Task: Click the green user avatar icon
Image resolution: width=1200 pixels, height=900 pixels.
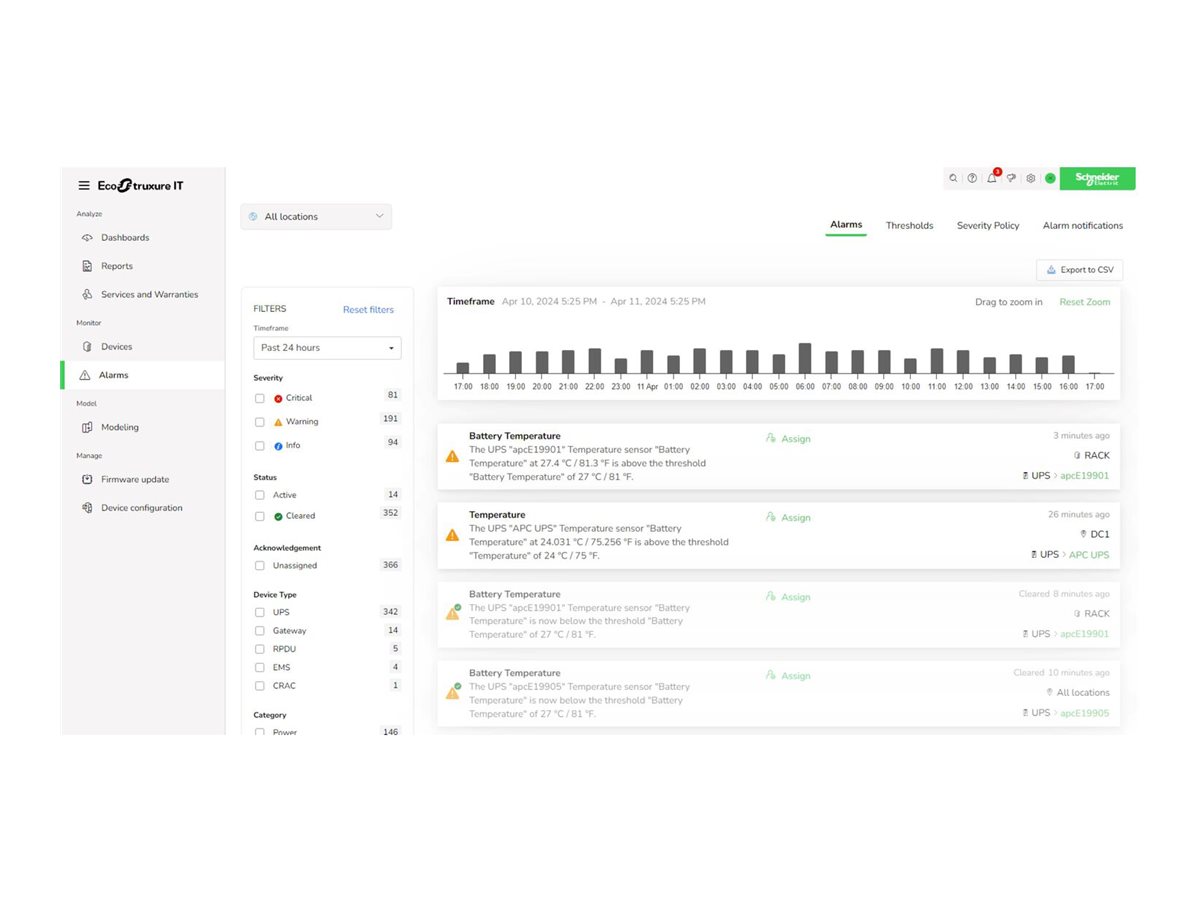Action: click(x=1050, y=178)
